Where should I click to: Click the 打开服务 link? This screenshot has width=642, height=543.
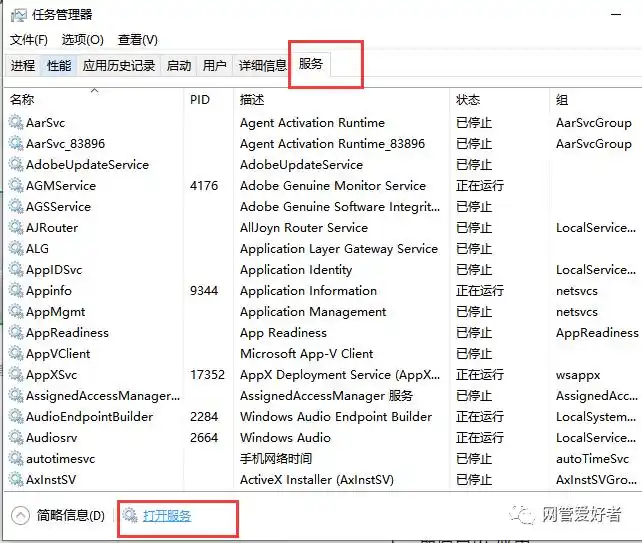tap(167, 516)
